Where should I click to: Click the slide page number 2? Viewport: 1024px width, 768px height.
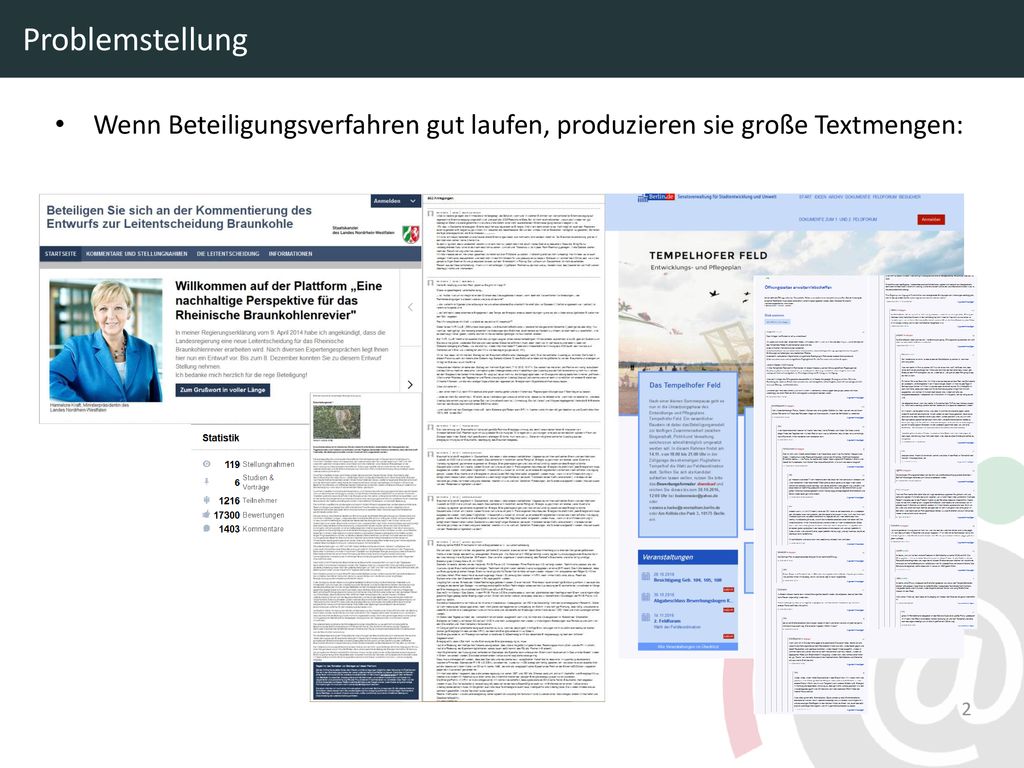967,709
